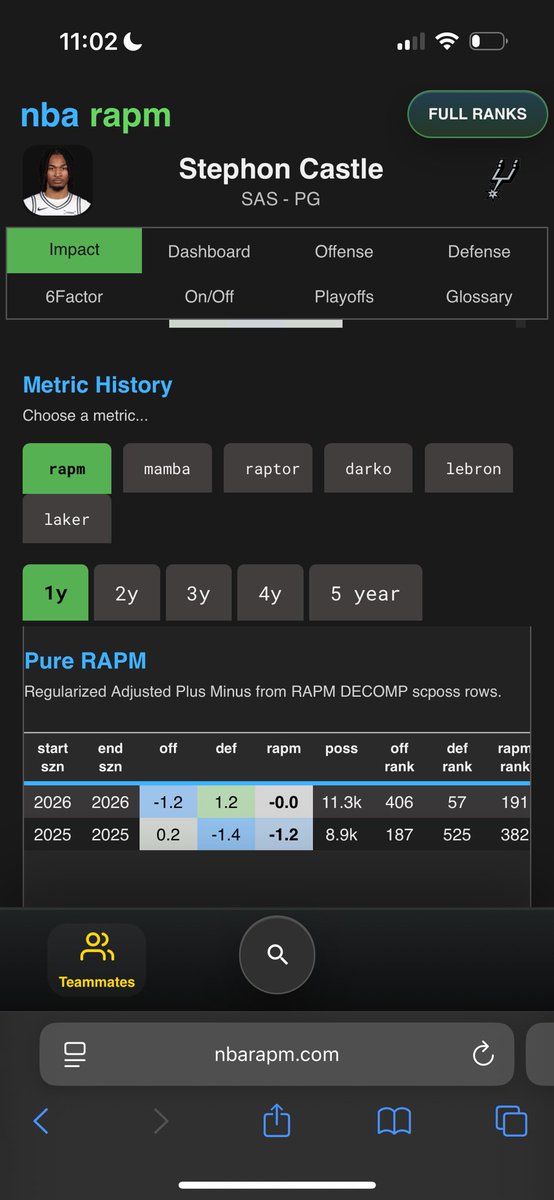Switch to the Offense tab

click(344, 252)
